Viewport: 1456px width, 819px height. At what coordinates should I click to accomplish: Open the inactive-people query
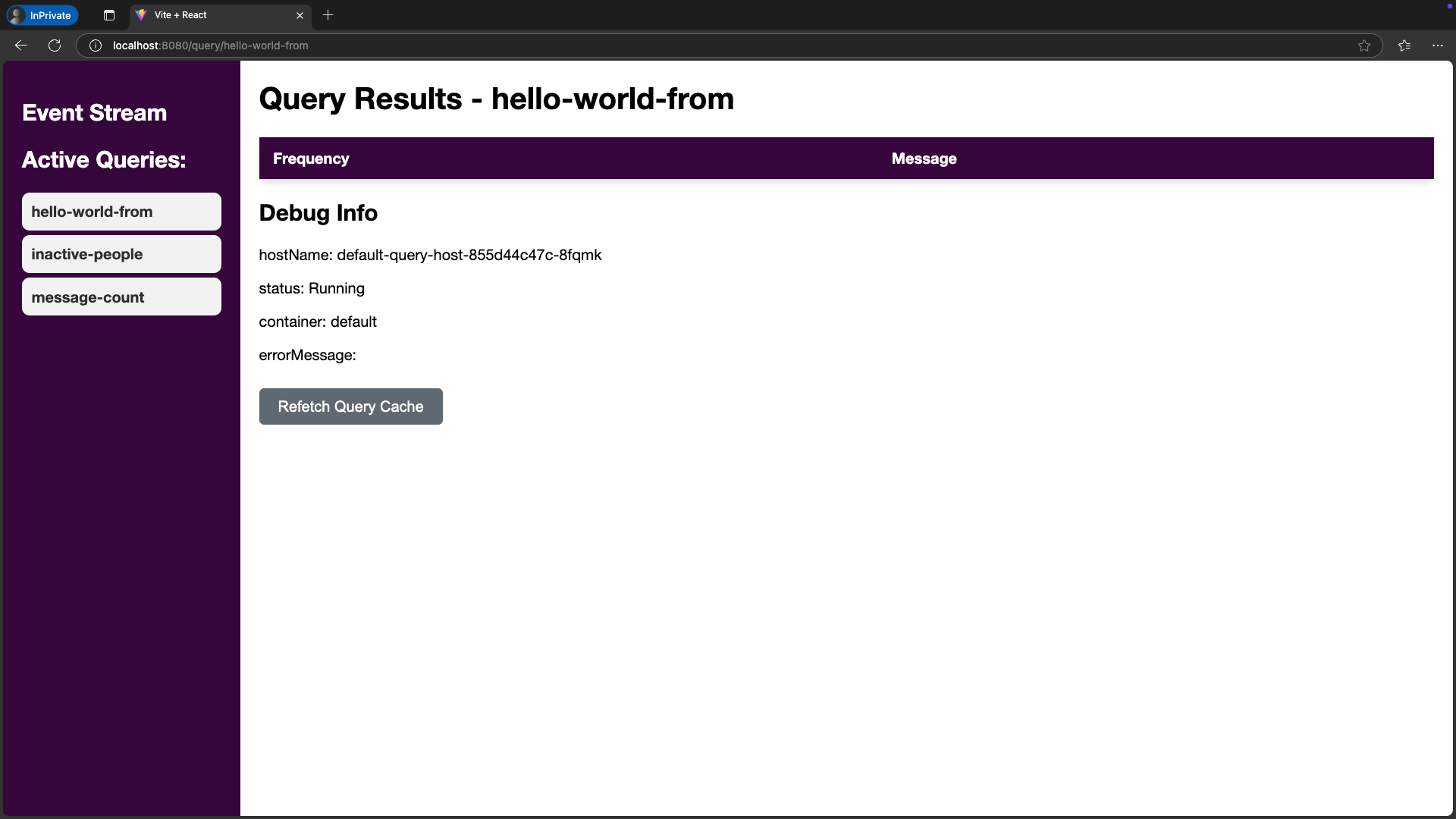pos(121,254)
